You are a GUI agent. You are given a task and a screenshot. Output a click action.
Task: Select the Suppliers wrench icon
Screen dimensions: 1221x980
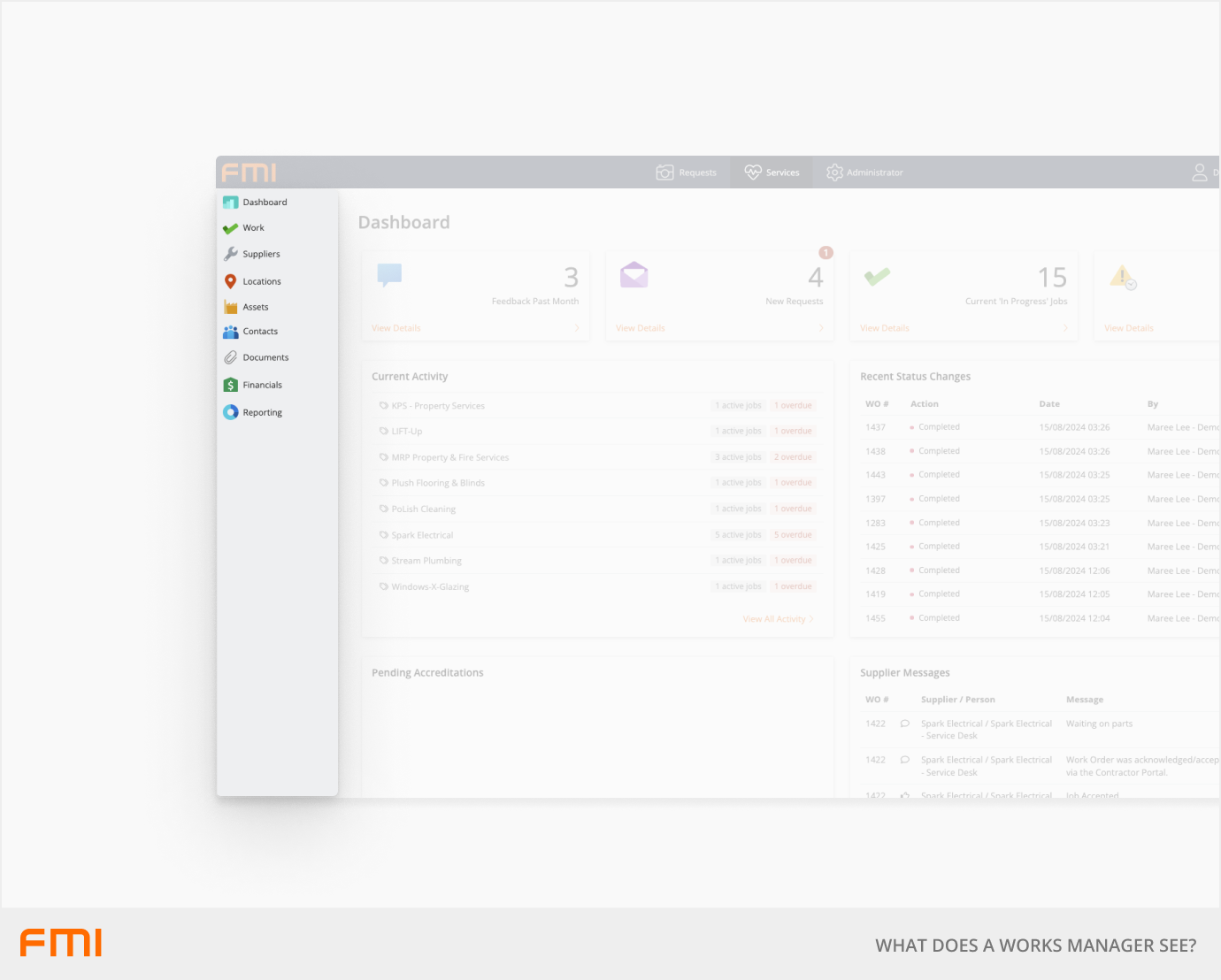[x=230, y=254]
